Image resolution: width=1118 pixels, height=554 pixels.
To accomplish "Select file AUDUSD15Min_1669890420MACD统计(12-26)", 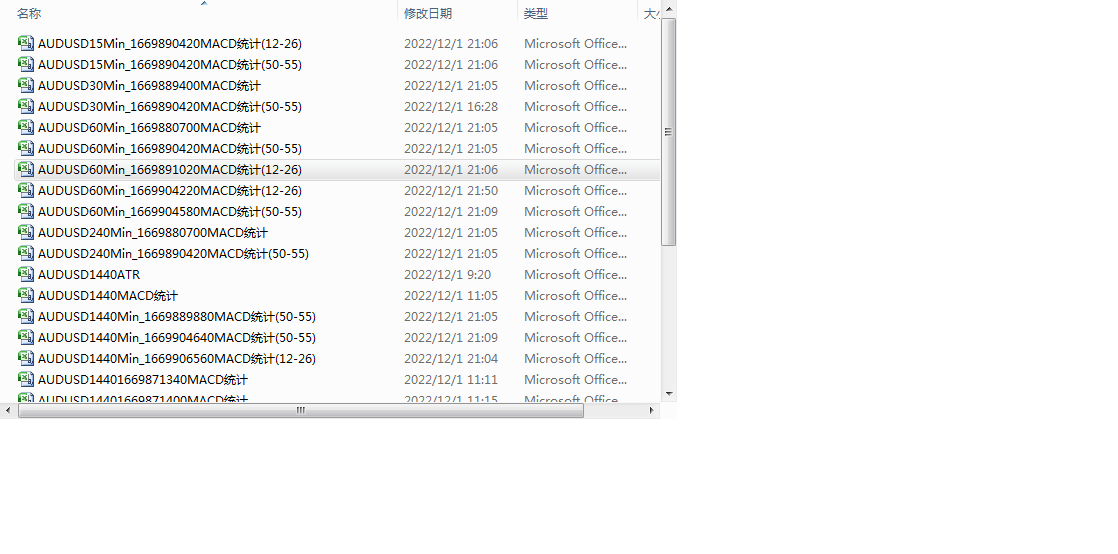I will pyautogui.click(x=170, y=43).
